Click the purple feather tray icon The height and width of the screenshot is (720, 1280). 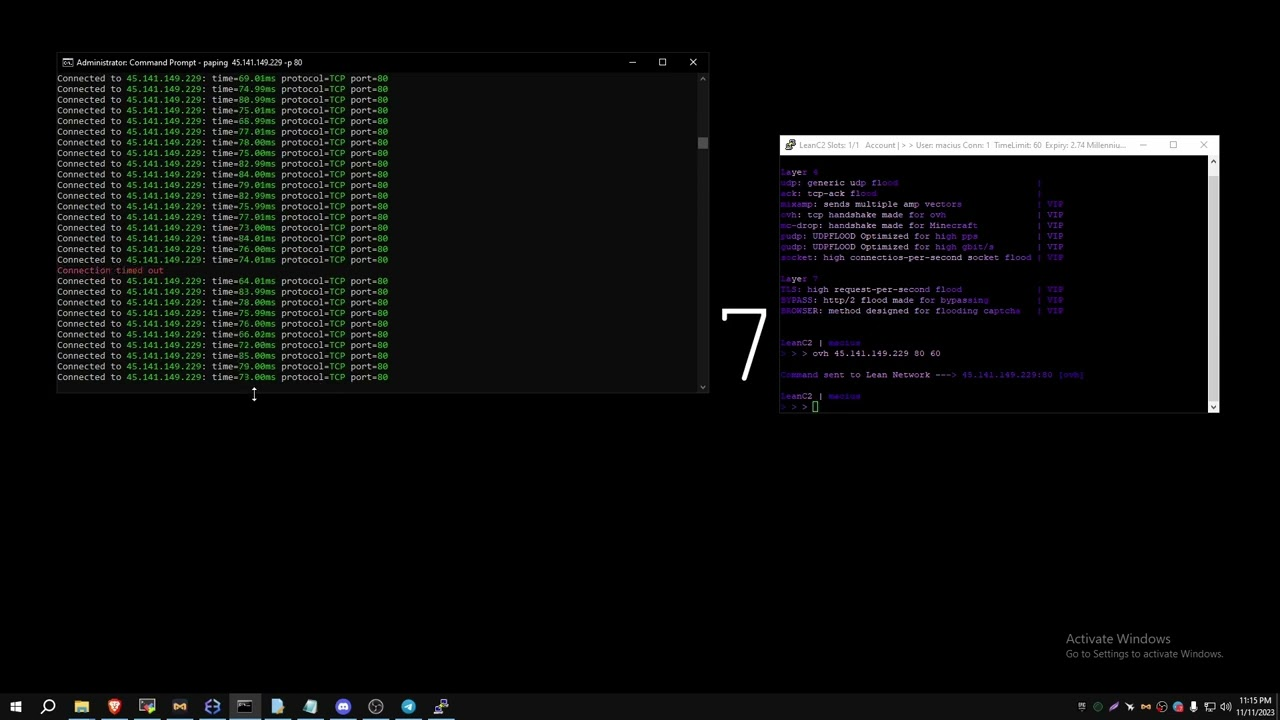coord(1114,707)
